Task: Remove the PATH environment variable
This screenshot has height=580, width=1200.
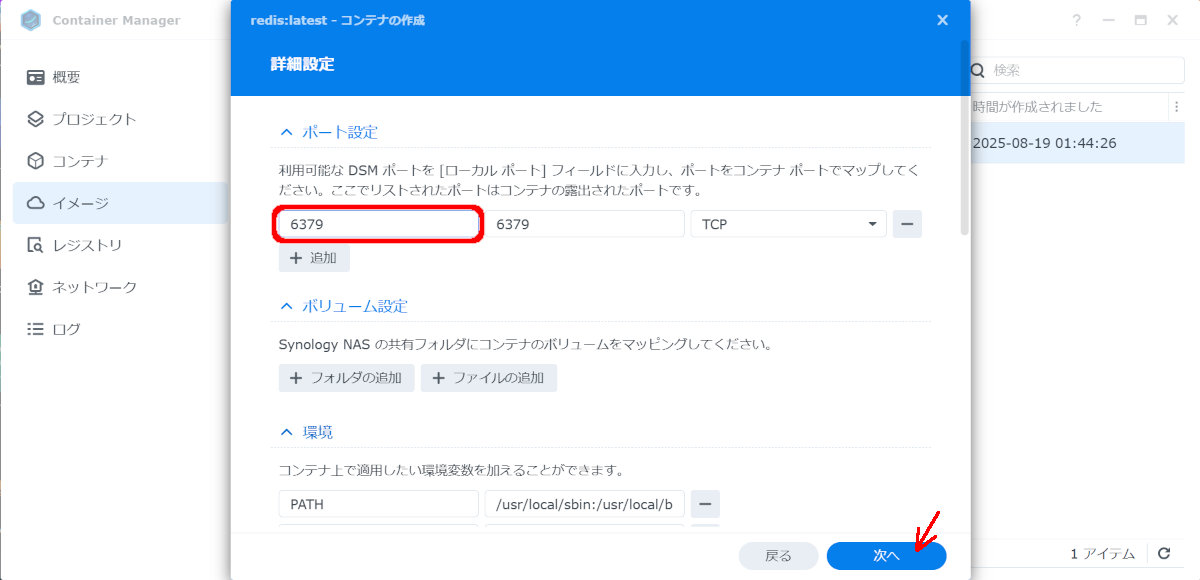Action: tap(705, 504)
